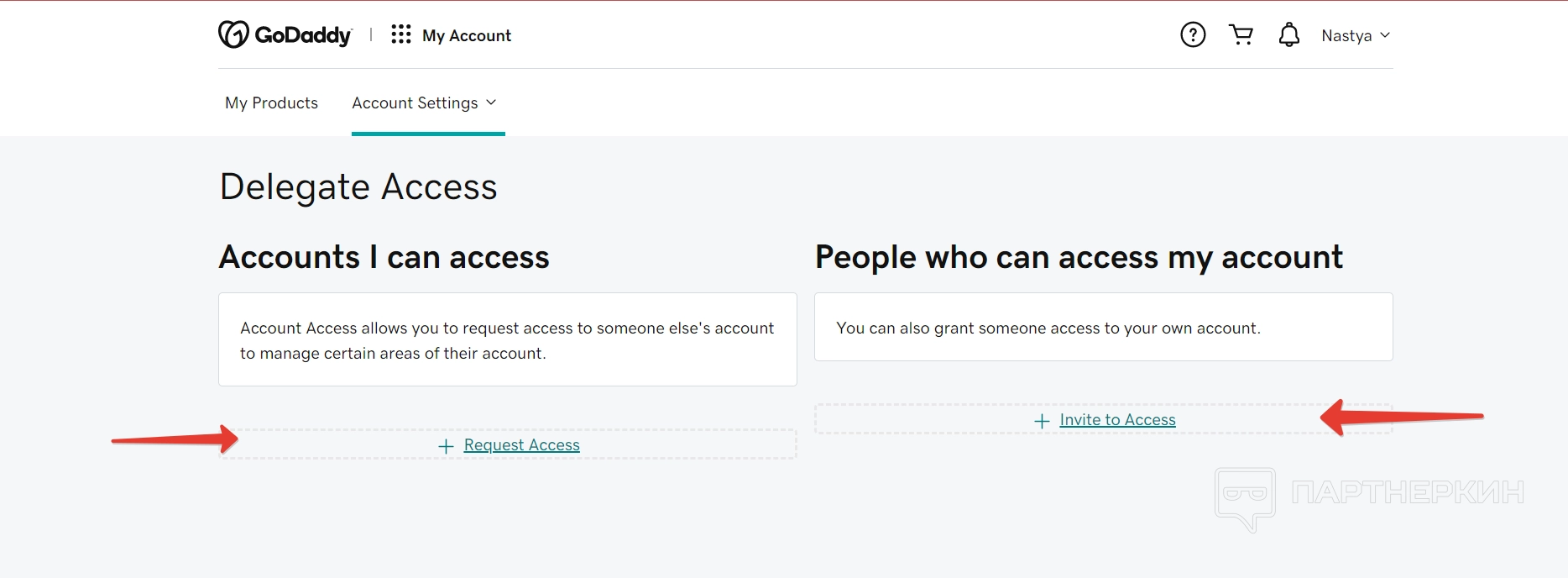The width and height of the screenshot is (1568, 578).
Task: Go to My Account in header
Action: (467, 35)
